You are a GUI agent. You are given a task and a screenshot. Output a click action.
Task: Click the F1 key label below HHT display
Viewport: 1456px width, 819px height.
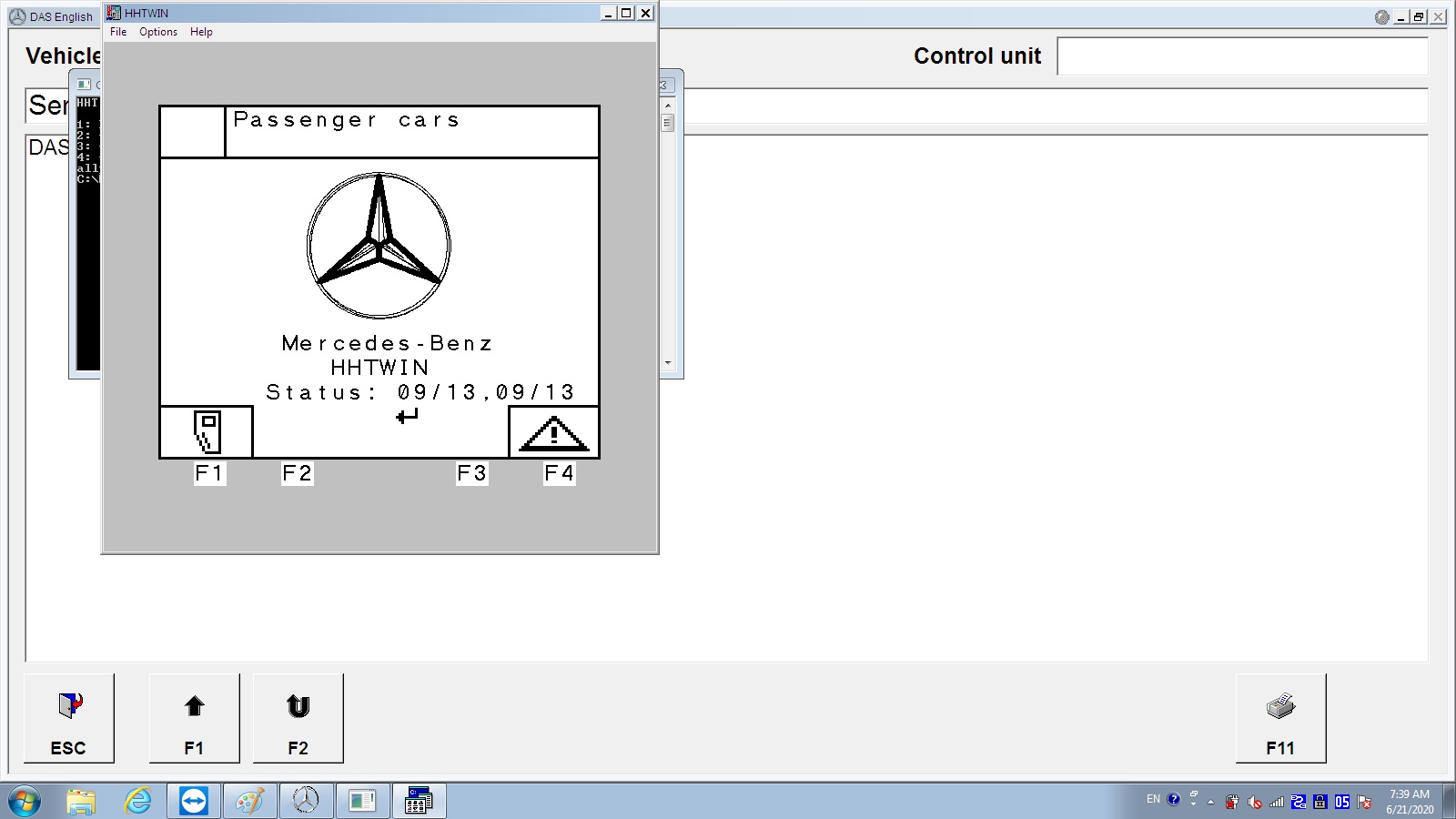coord(209,473)
